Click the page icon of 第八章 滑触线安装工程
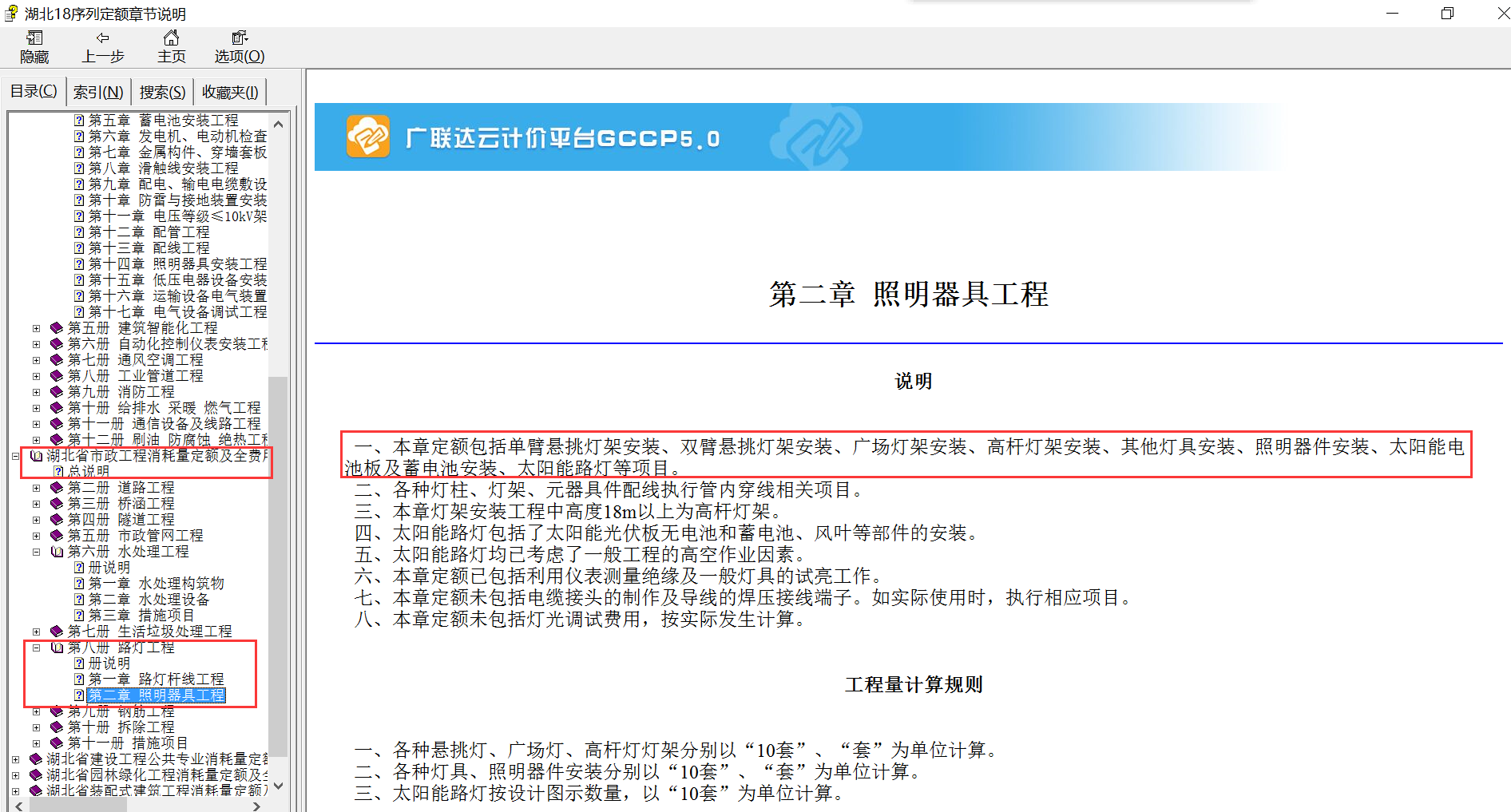 coord(79,168)
